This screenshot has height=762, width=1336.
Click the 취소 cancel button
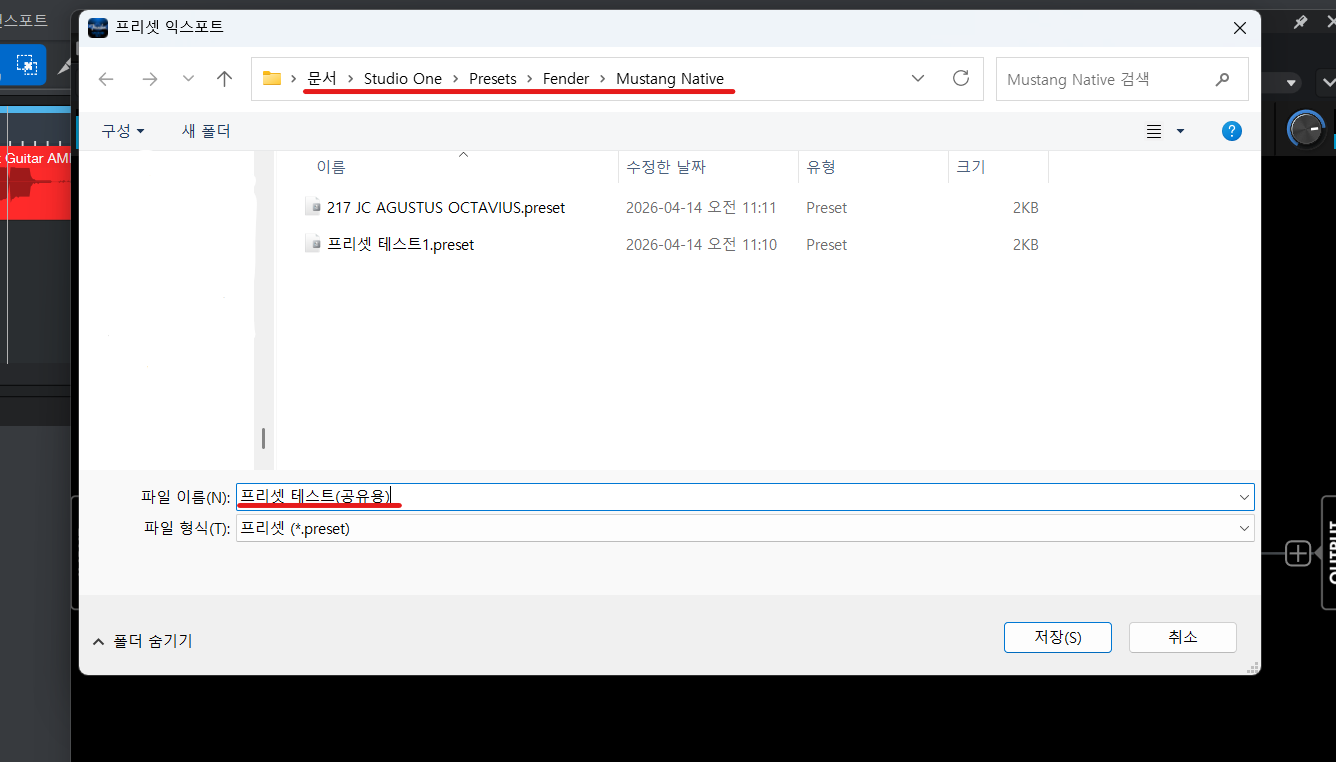[1182, 637]
